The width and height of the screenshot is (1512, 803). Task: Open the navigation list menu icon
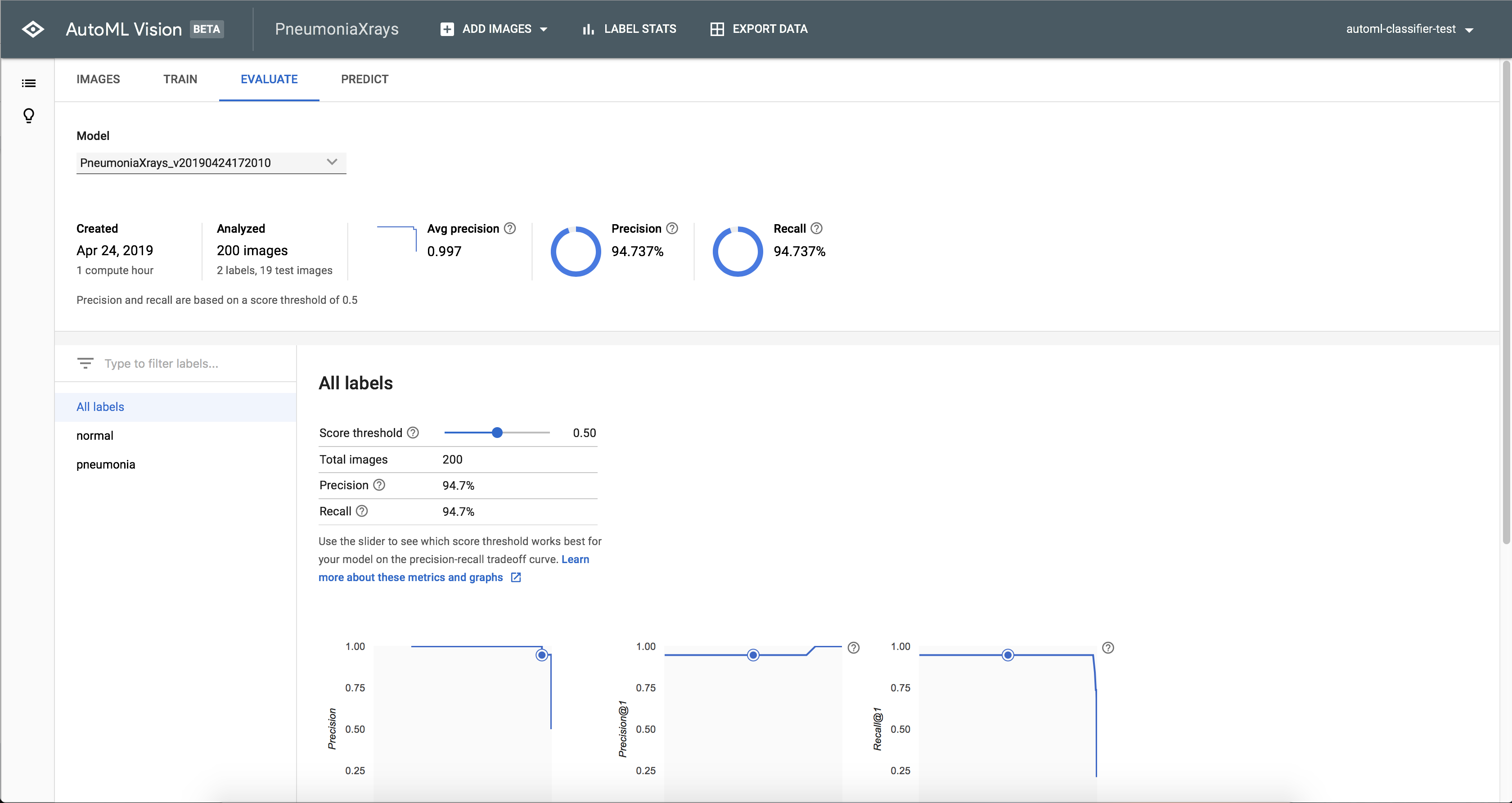(29, 83)
